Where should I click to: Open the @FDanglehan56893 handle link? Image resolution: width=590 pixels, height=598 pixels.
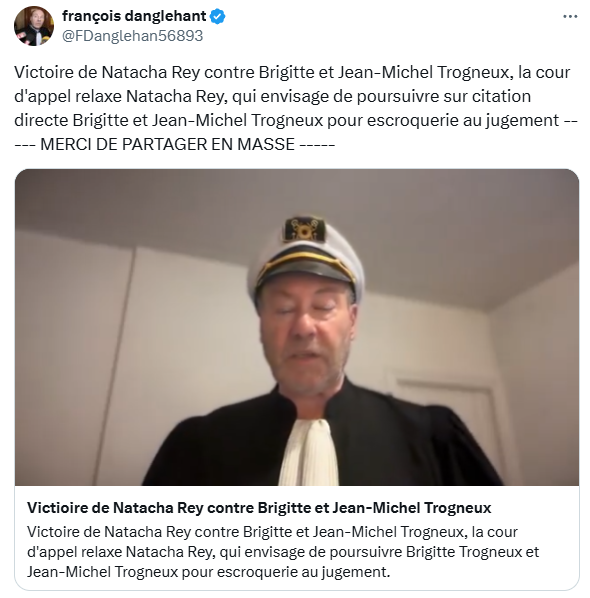click(x=132, y=36)
